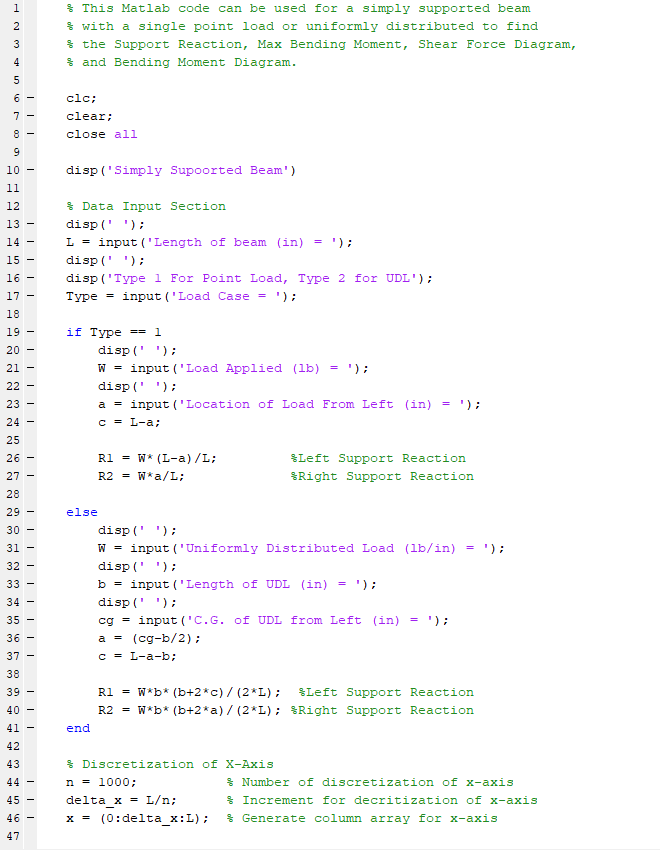Viewport: 660px width, 850px height.
Task: Click the 'close all' command
Action: click(x=101, y=134)
